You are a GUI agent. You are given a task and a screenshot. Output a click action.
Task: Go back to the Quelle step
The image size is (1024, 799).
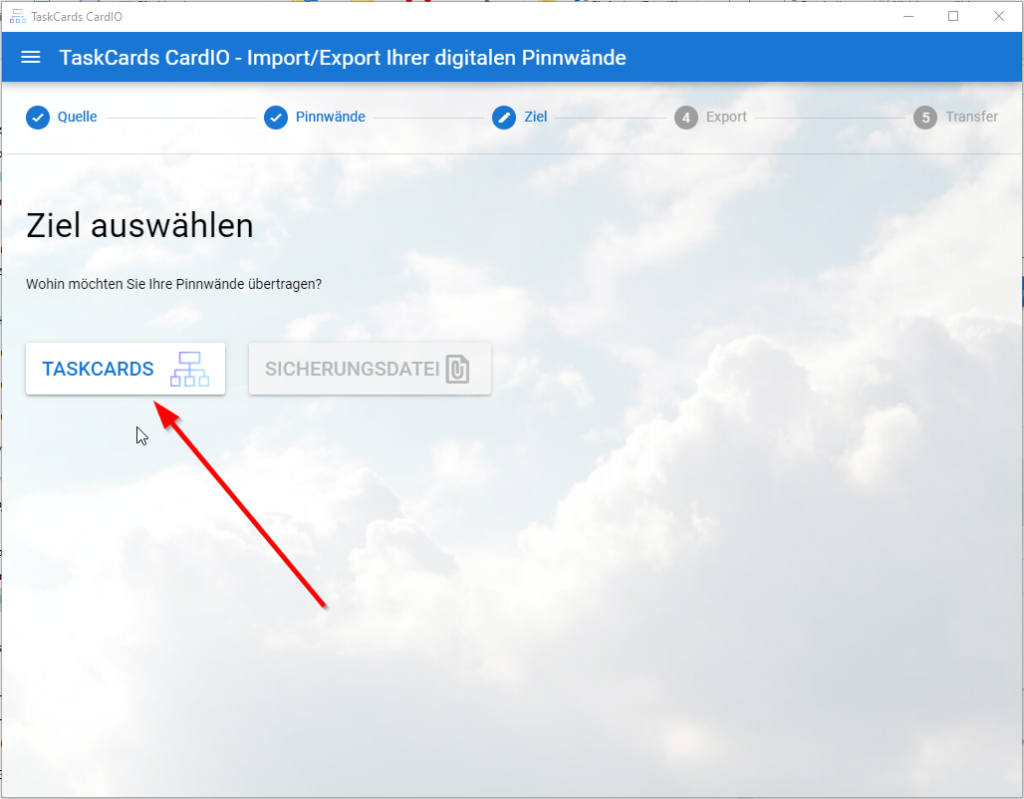click(61, 118)
